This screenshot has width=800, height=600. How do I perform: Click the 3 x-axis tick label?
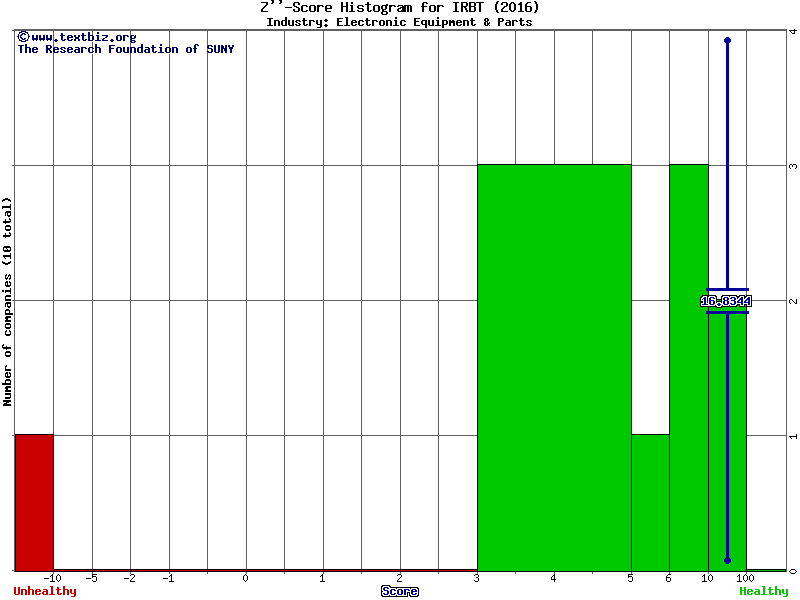coord(477,578)
